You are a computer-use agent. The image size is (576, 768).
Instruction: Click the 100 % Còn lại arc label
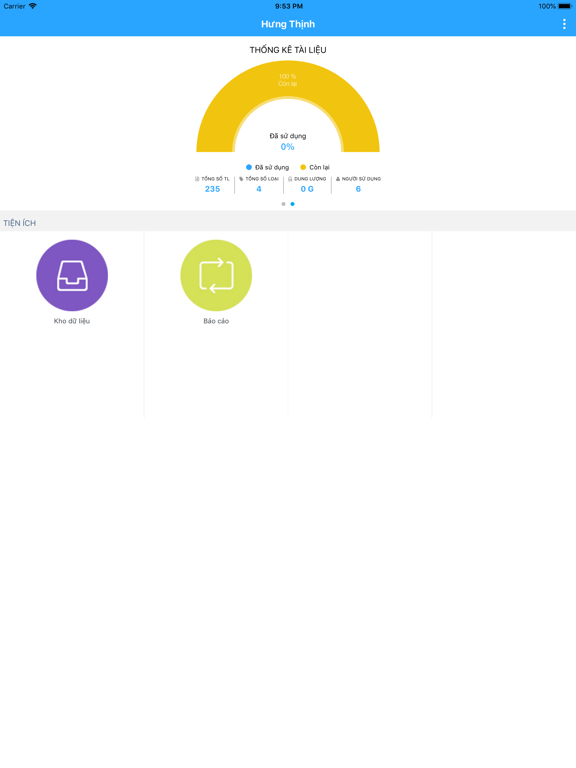[x=288, y=80]
